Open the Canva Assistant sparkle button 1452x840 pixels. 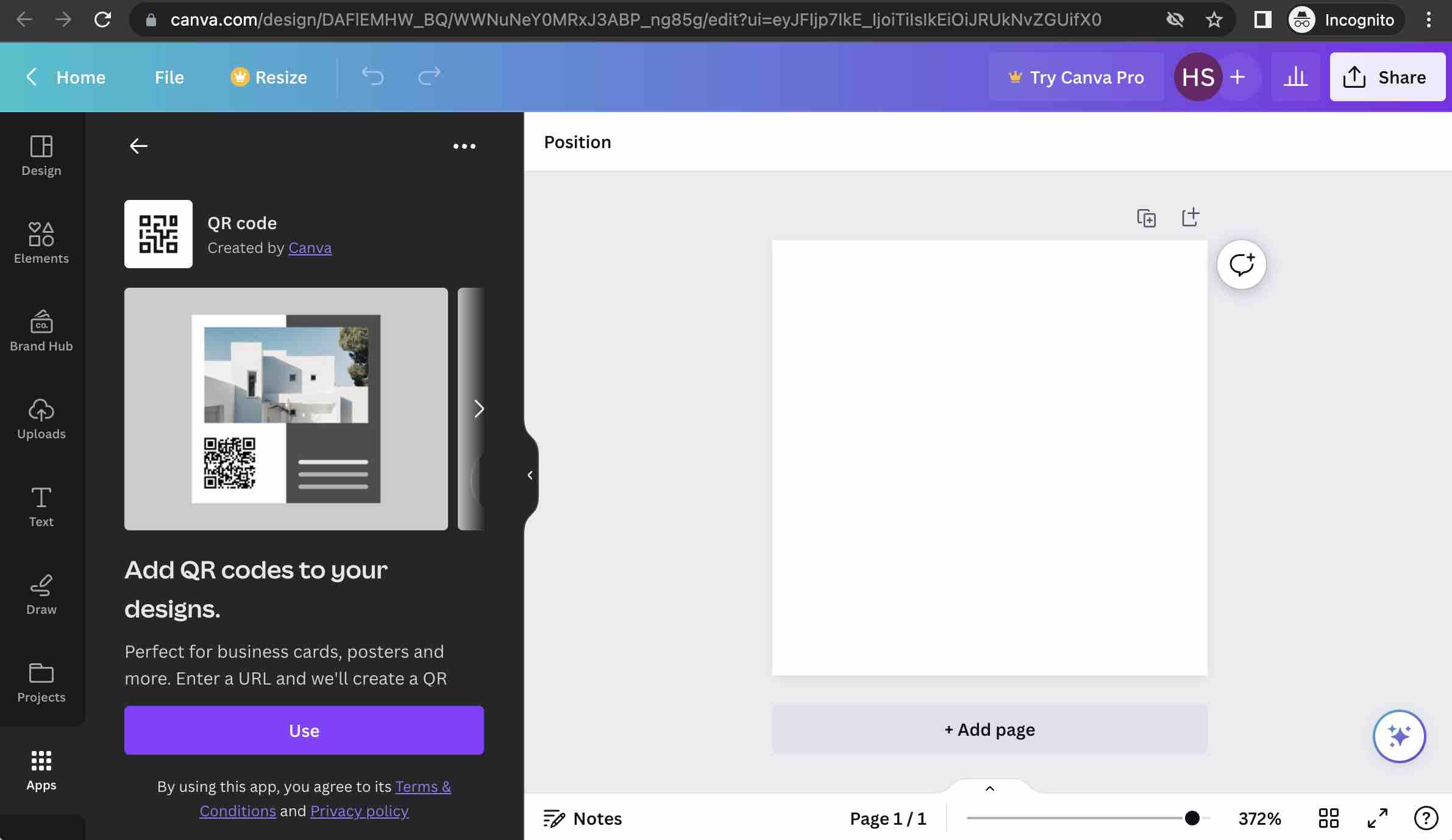1399,736
